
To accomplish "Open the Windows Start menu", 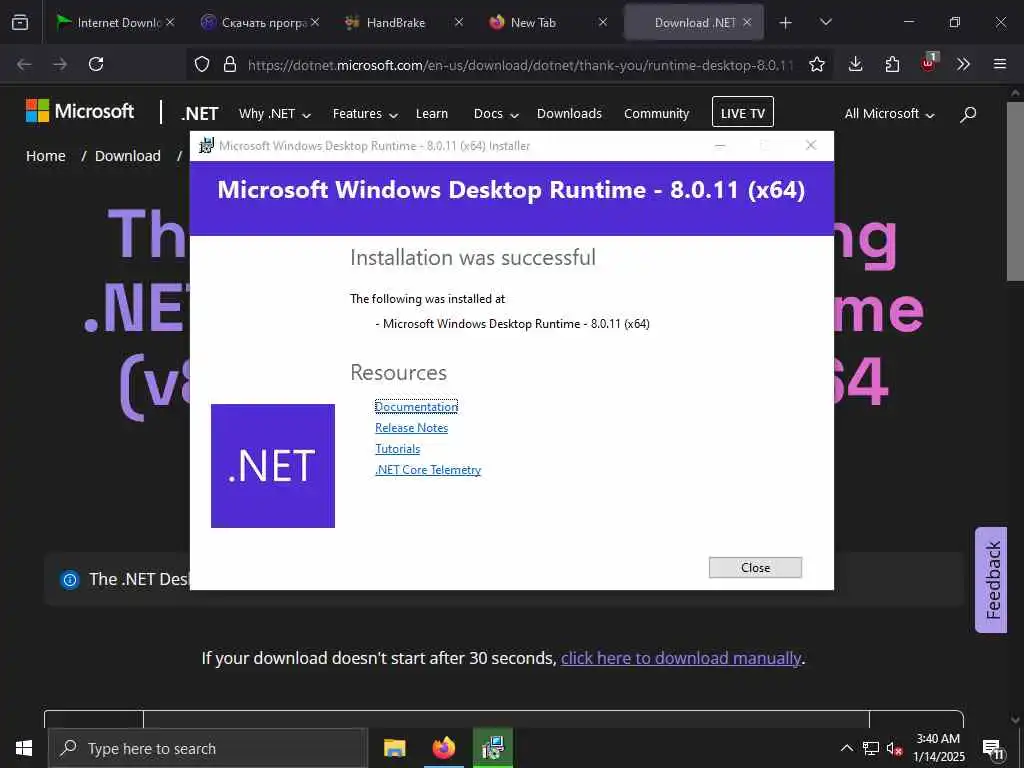I will [x=24, y=748].
